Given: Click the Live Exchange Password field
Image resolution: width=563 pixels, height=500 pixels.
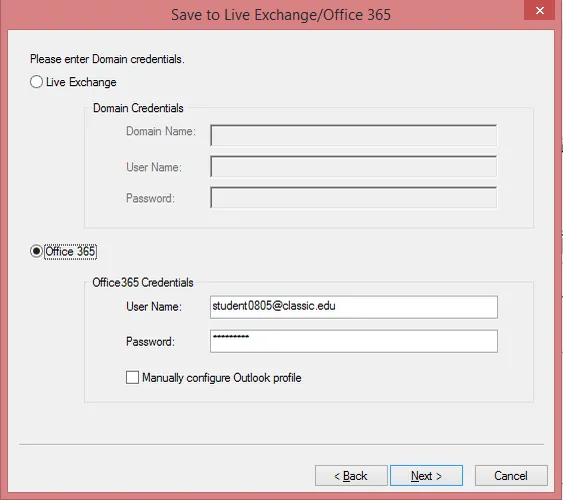Looking at the screenshot, I should coord(354,197).
